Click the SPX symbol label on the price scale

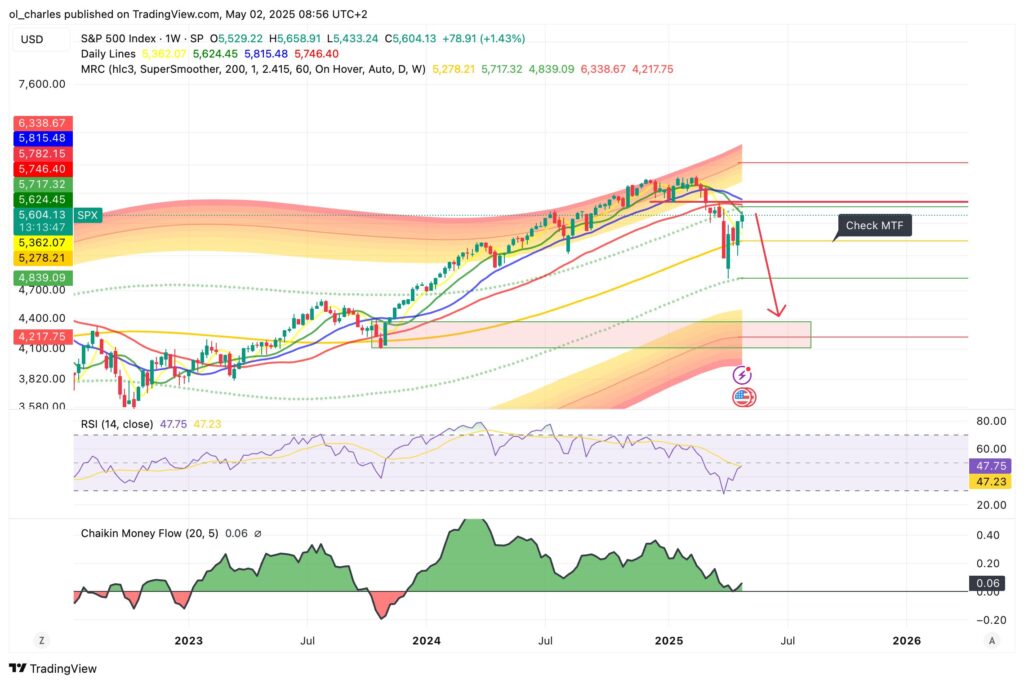87,214
